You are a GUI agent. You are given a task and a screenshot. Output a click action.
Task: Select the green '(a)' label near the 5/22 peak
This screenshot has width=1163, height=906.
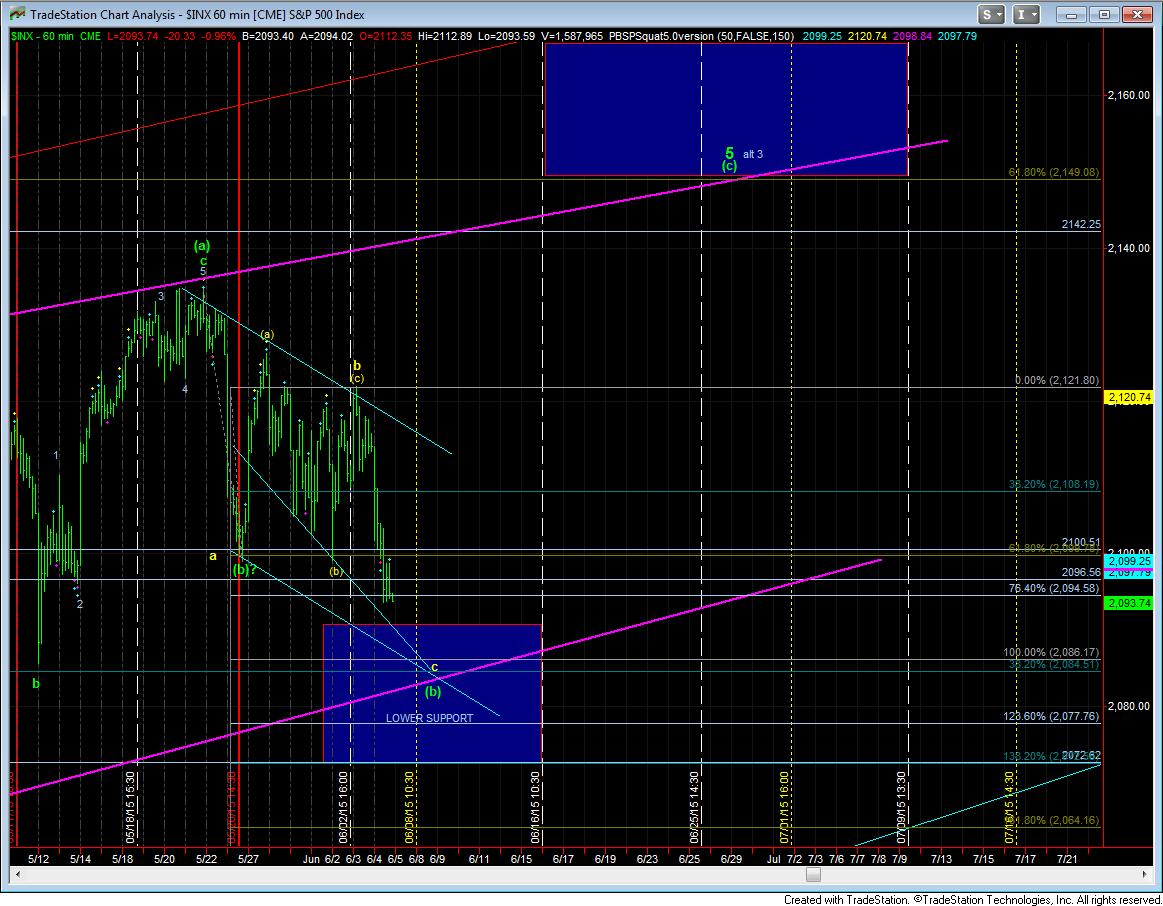pos(202,245)
